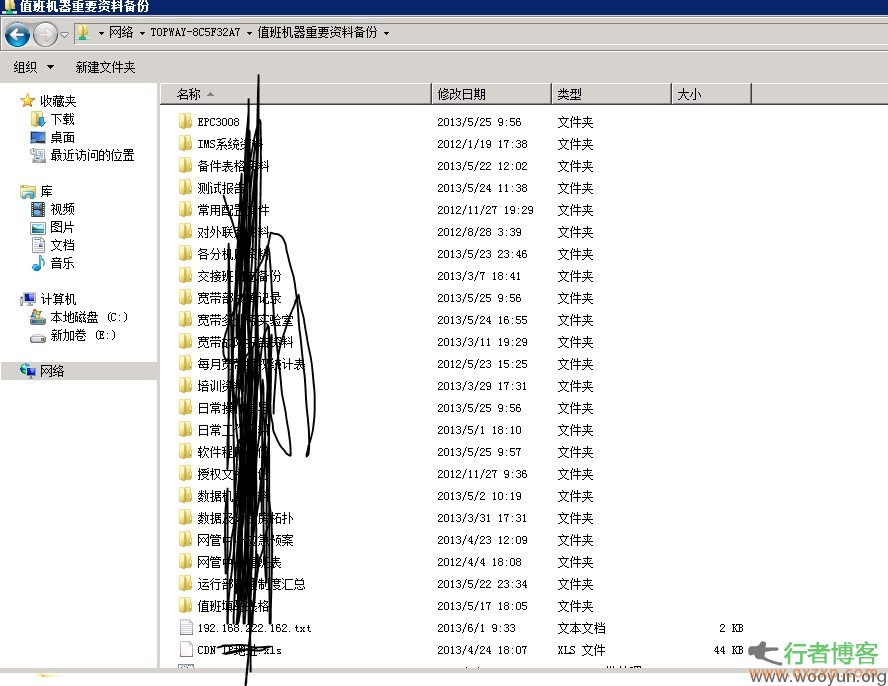The width and height of the screenshot is (888, 686).
Task: Select folder icon dated 2012/11/27 9:36
Action: (x=185, y=474)
